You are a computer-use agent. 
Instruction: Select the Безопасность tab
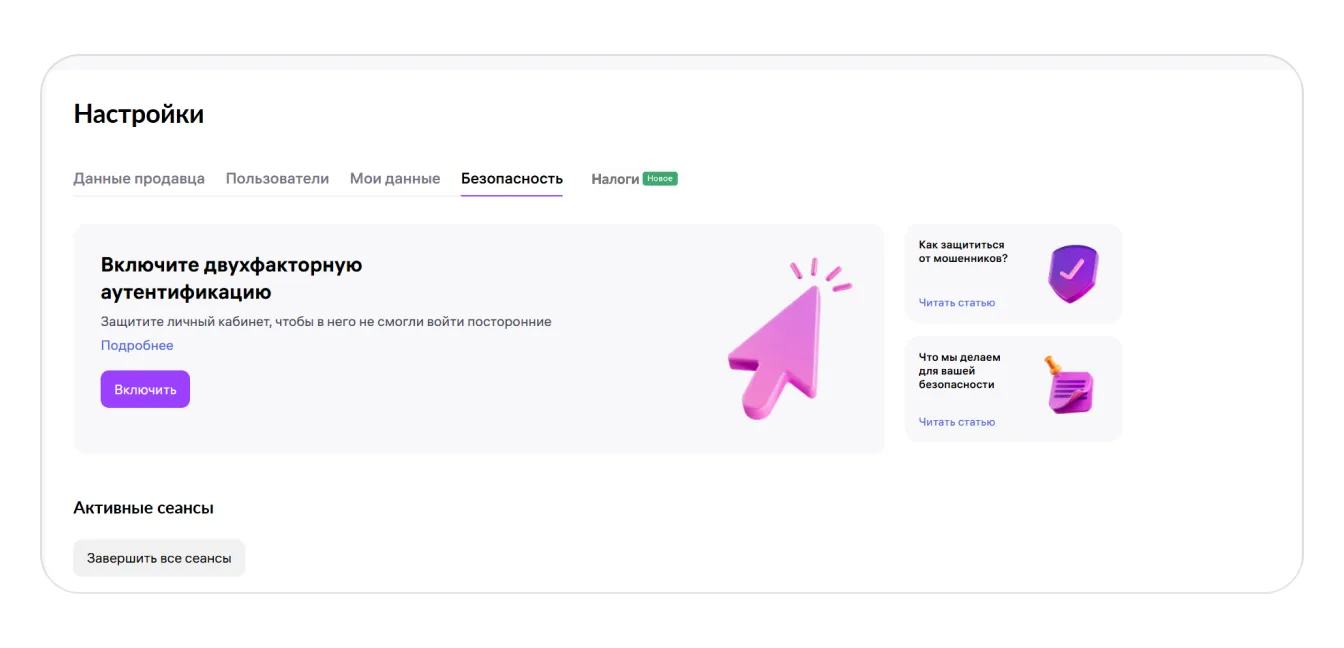pos(511,179)
